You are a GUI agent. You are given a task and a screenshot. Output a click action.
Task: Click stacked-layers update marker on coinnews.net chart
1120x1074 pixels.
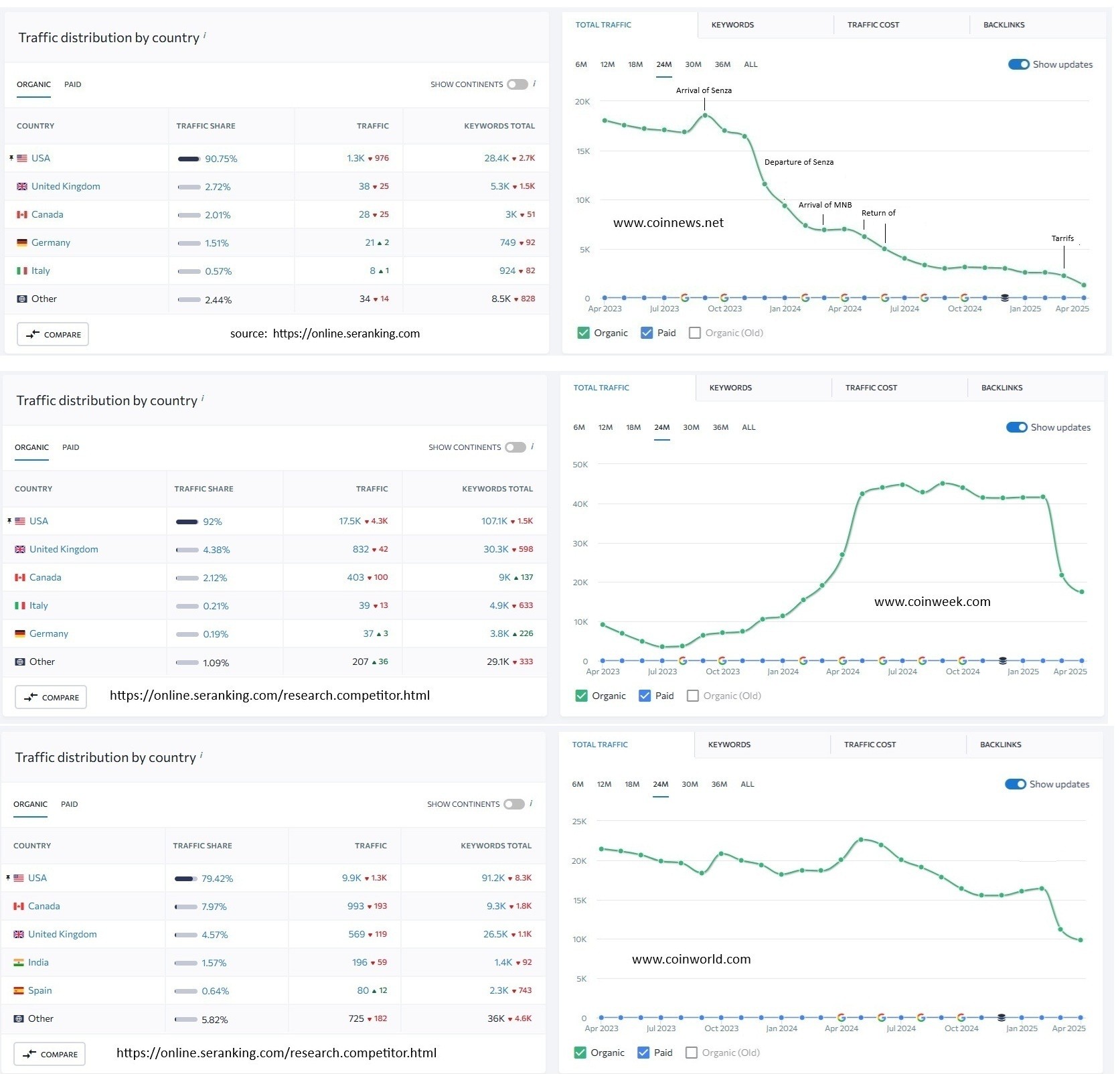click(1004, 298)
